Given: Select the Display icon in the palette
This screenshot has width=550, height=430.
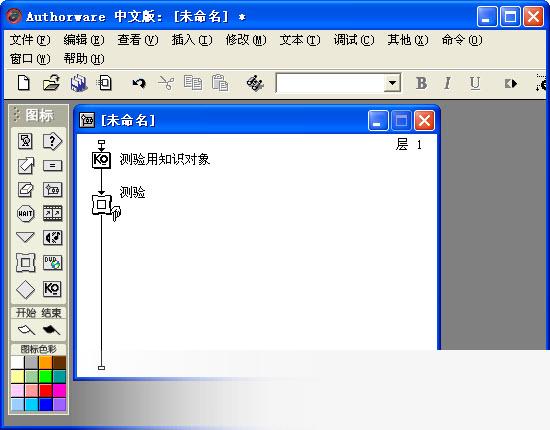Looking at the screenshot, I should 25,141.
